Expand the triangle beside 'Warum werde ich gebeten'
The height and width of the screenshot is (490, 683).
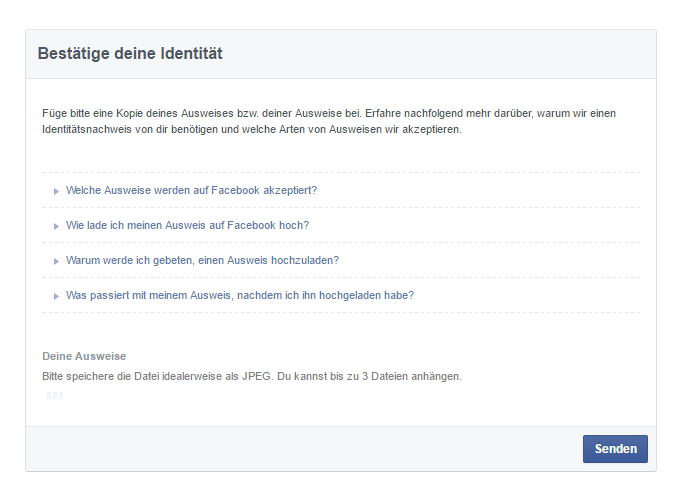[56, 261]
